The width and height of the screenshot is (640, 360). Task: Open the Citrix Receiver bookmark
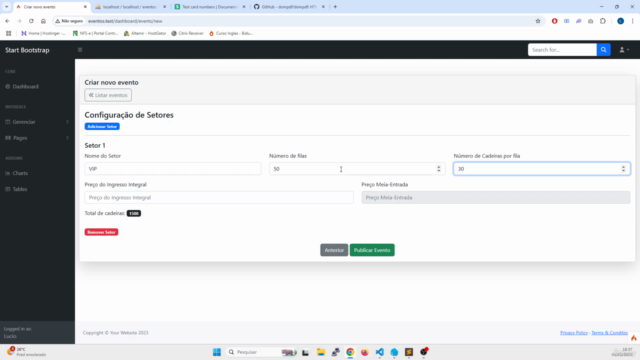(x=187, y=33)
